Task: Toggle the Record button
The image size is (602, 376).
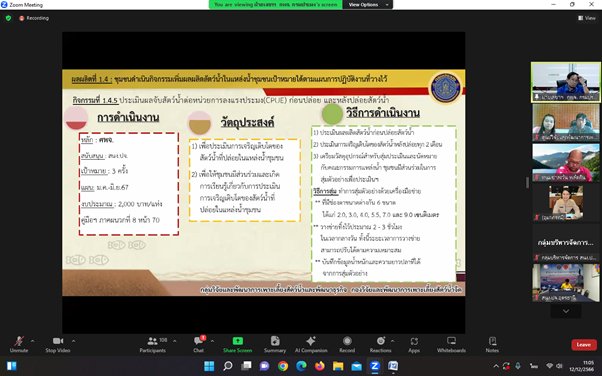Action: click(x=347, y=345)
